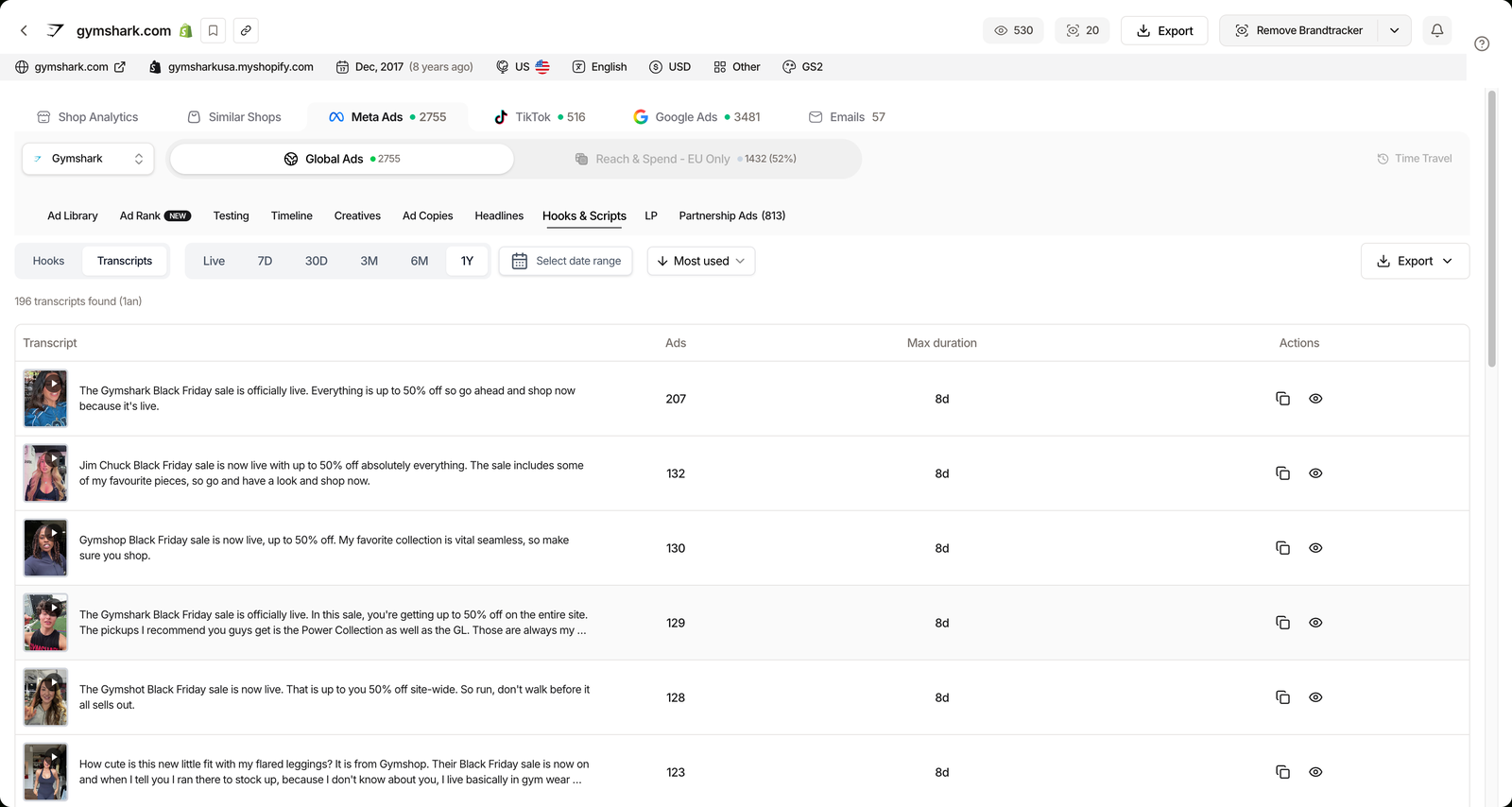Image resolution: width=1512 pixels, height=807 pixels.
Task: Open notifications bell
Action: click(1437, 30)
